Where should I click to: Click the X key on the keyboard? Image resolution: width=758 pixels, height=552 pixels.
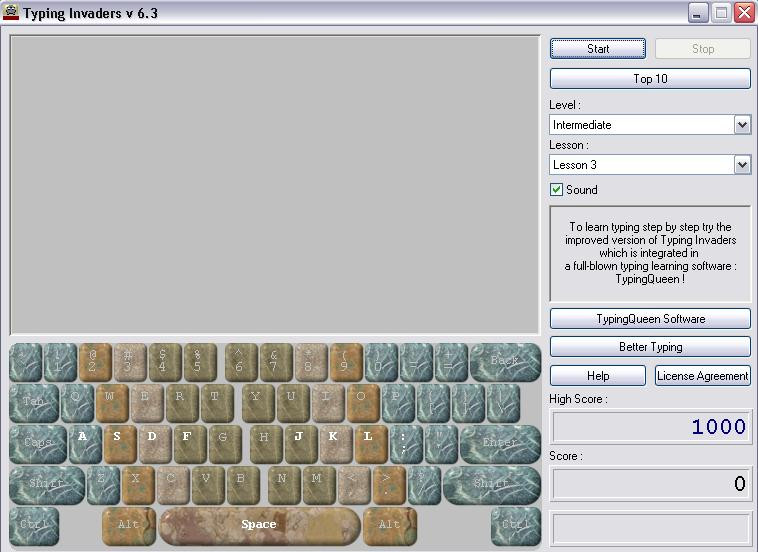[138, 485]
